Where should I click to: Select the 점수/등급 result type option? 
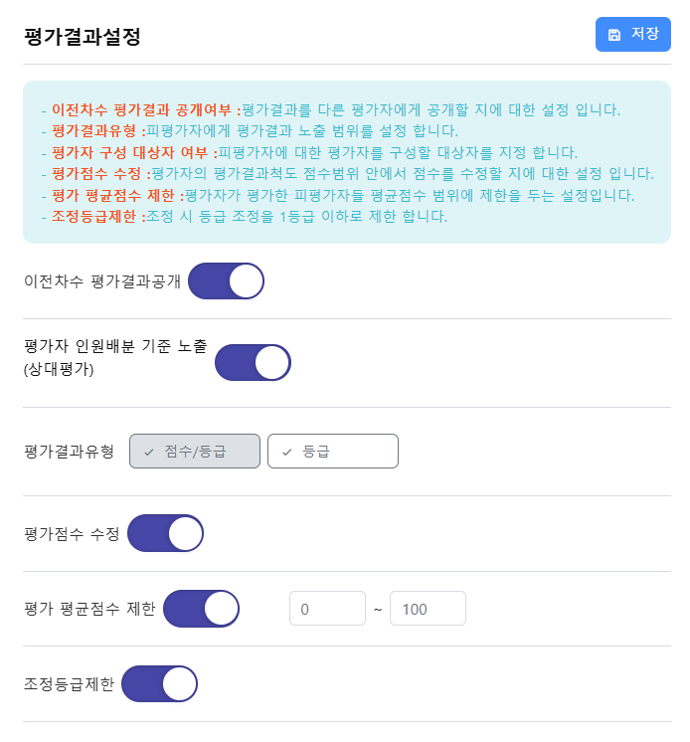[195, 451]
